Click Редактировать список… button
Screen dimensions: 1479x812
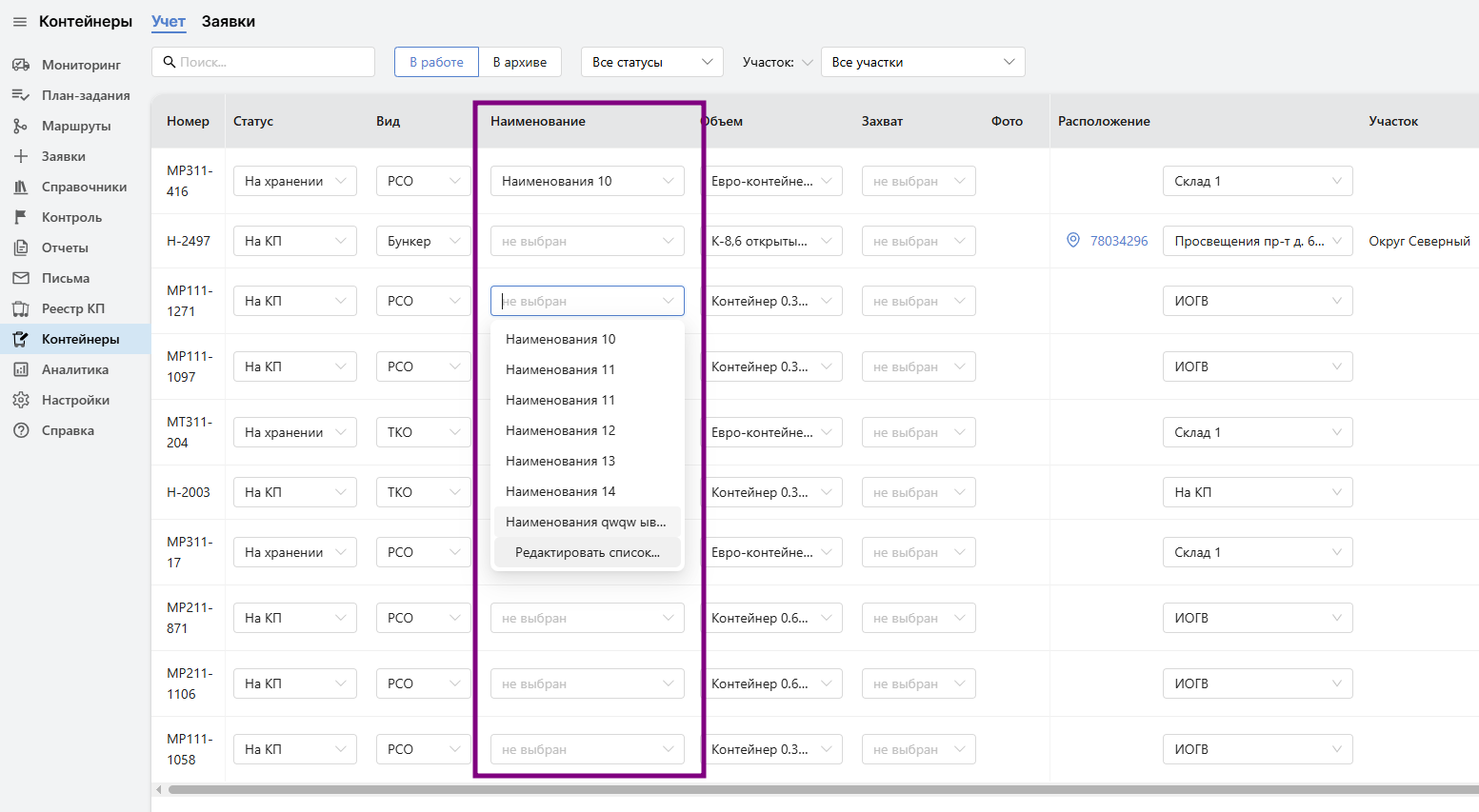click(587, 552)
